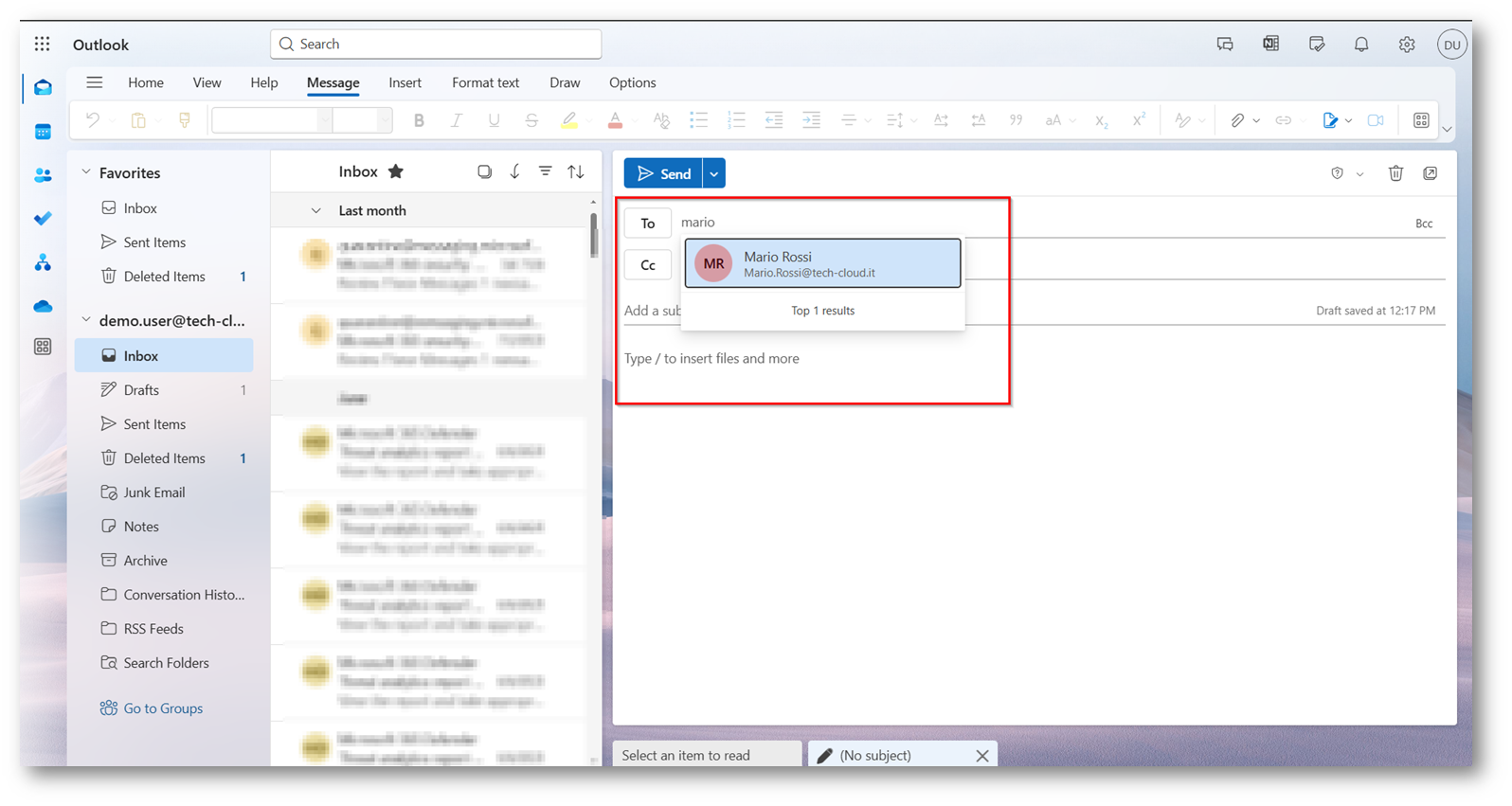The height and width of the screenshot is (806, 1512).
Task: Discard draft with trash icon
Action: 1395,173
